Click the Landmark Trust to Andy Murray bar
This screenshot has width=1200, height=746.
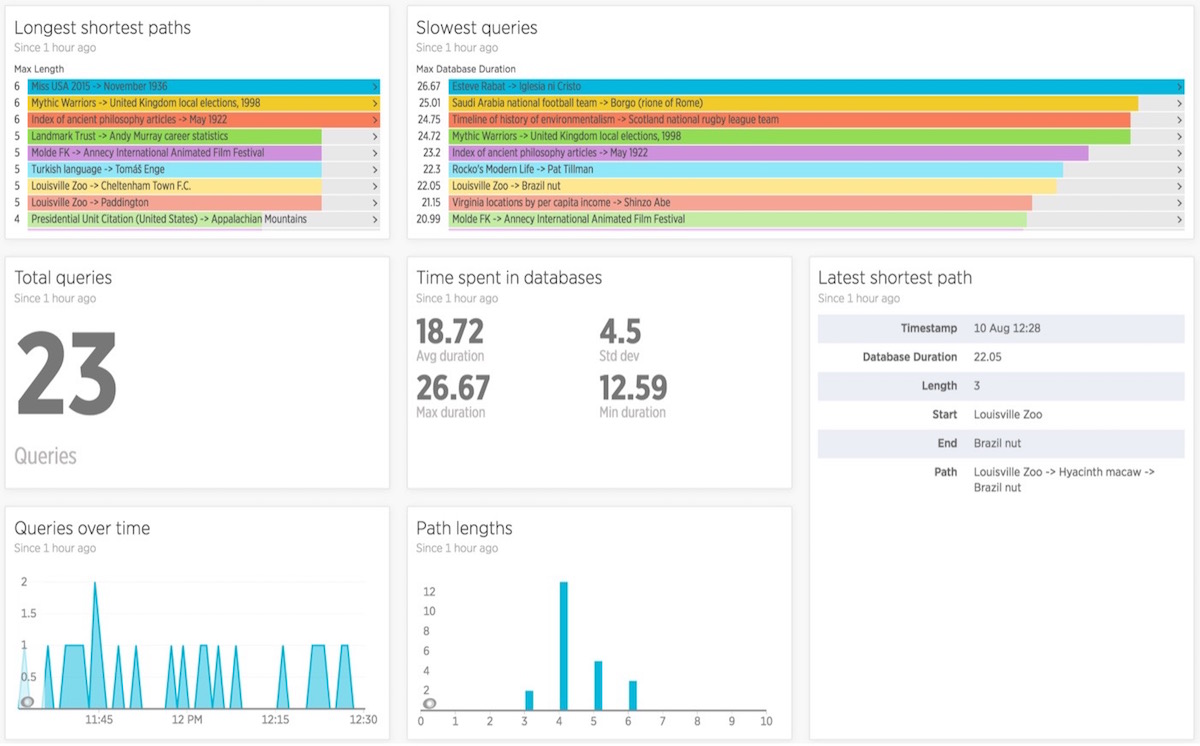point(175,136)
